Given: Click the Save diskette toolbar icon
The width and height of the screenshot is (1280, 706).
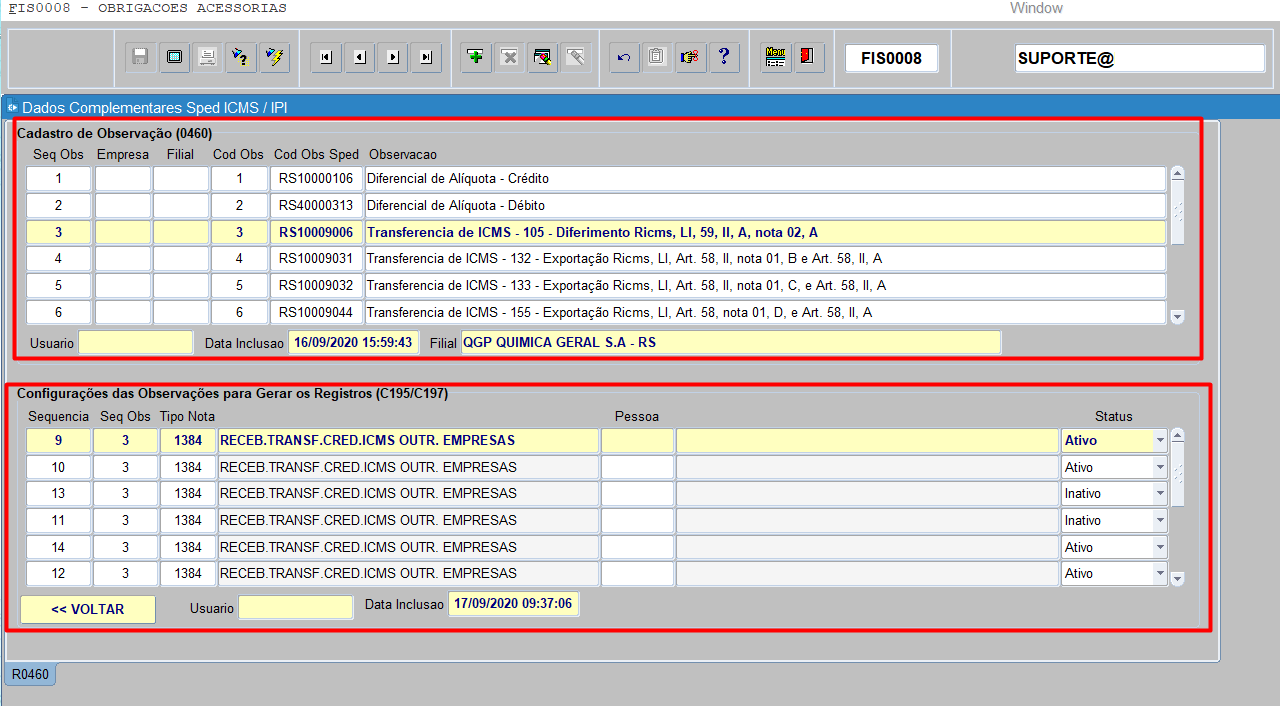Looking at the screenshot, I should (x=141, y=57).
